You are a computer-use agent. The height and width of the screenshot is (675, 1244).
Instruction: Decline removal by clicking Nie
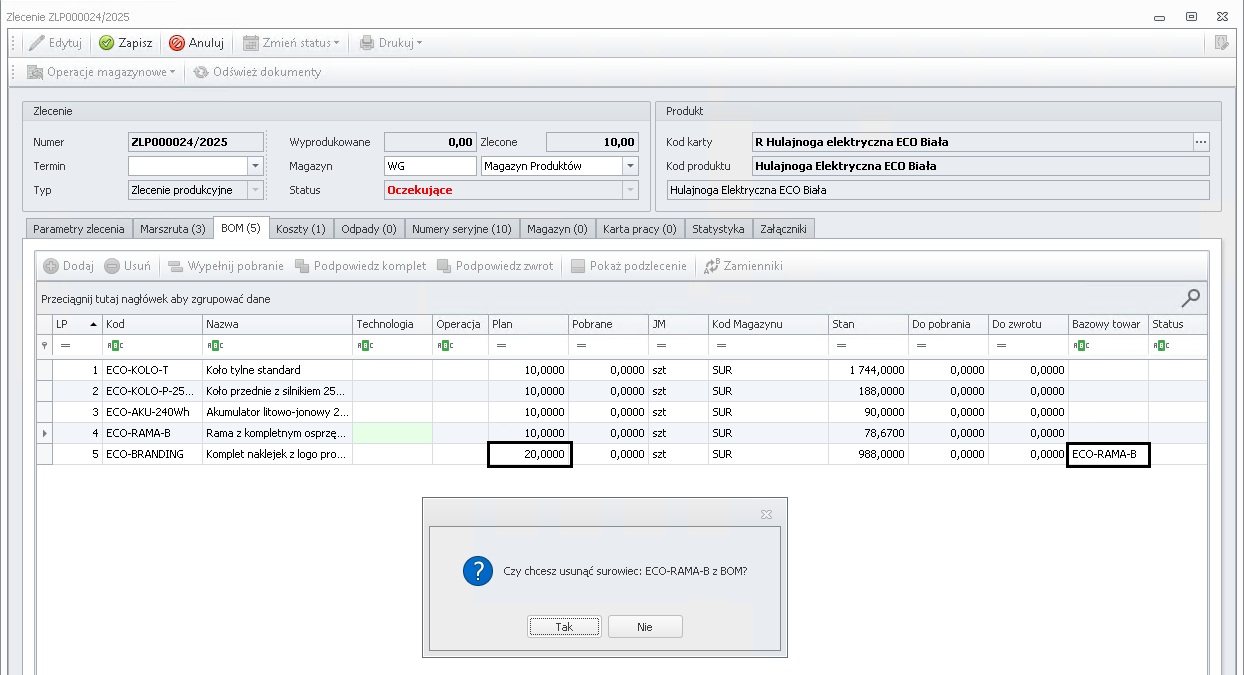point(645,627)
